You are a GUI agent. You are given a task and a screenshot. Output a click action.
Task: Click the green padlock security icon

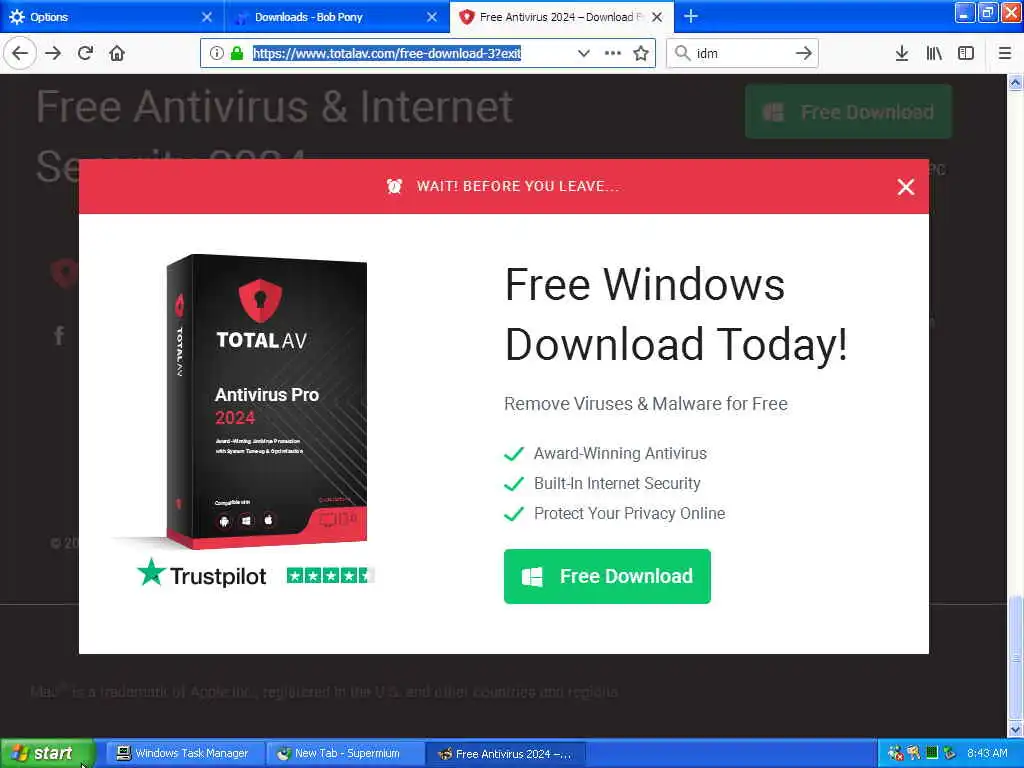[237, 54]
